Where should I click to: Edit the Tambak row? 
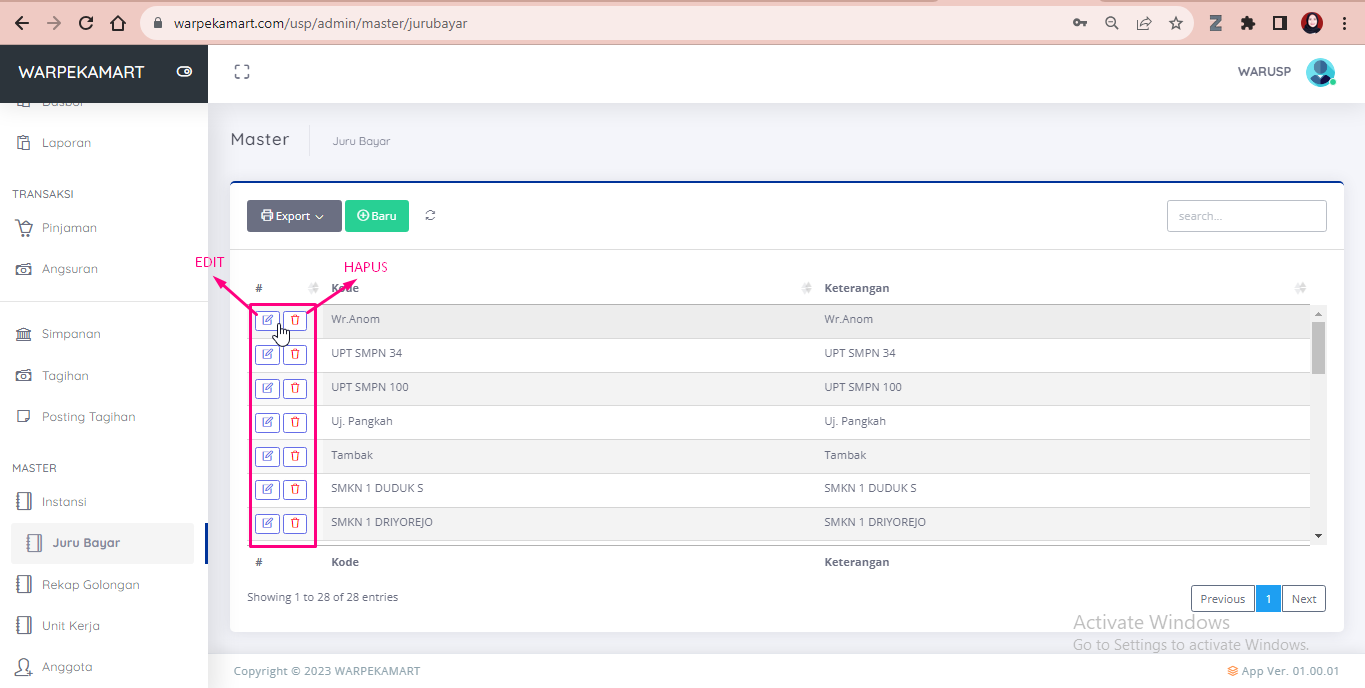pyautogui.click(x=267, y=456)
